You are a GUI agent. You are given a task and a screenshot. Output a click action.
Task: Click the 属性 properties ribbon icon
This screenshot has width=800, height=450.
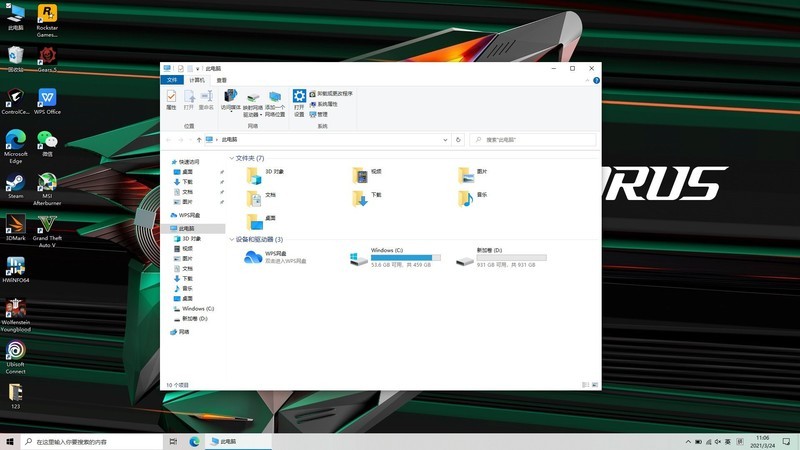171,99
